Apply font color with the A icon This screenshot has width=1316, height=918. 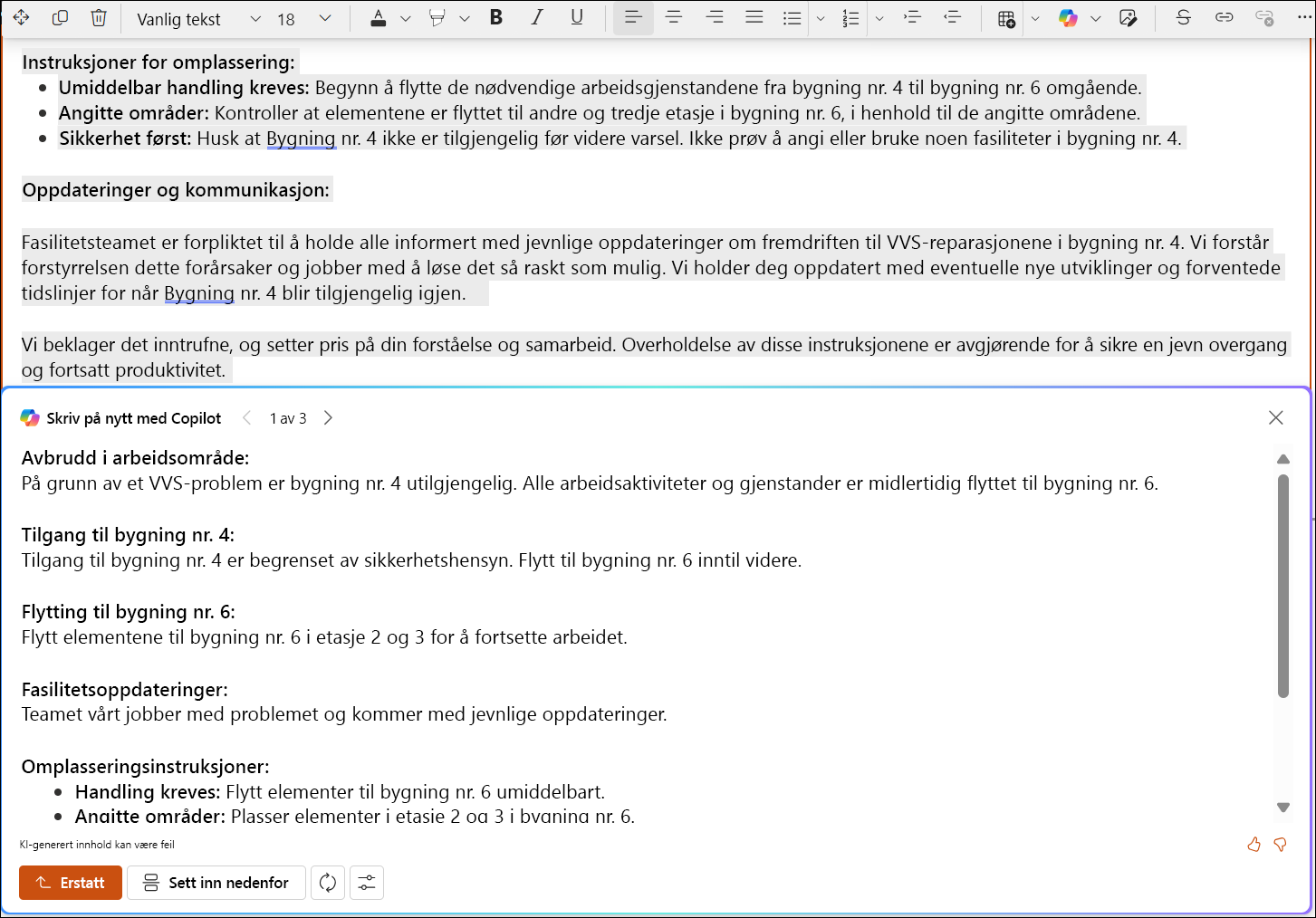[x=379, y=18]
